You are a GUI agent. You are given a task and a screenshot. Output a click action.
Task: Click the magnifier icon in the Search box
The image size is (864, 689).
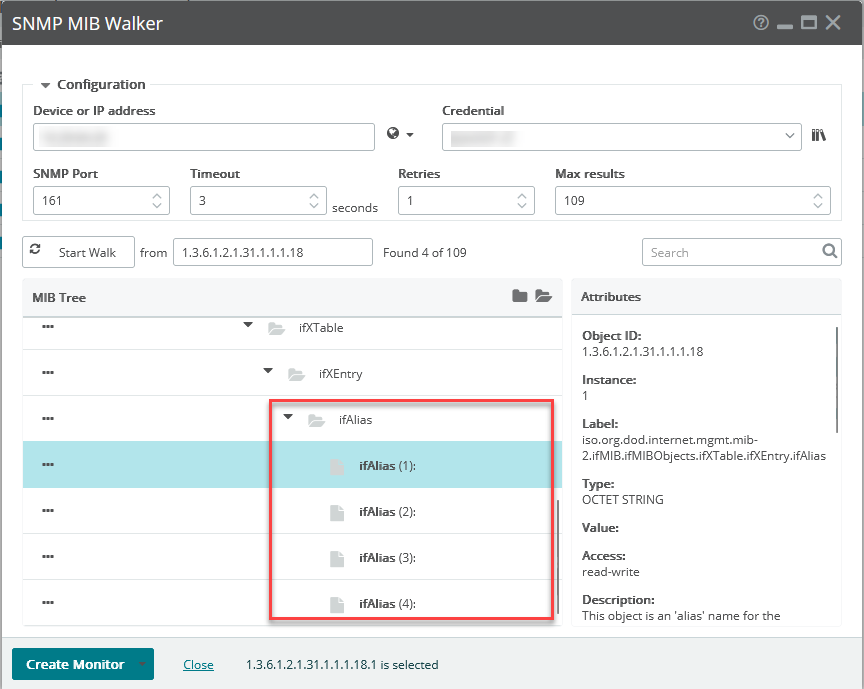tap(829, 252)
